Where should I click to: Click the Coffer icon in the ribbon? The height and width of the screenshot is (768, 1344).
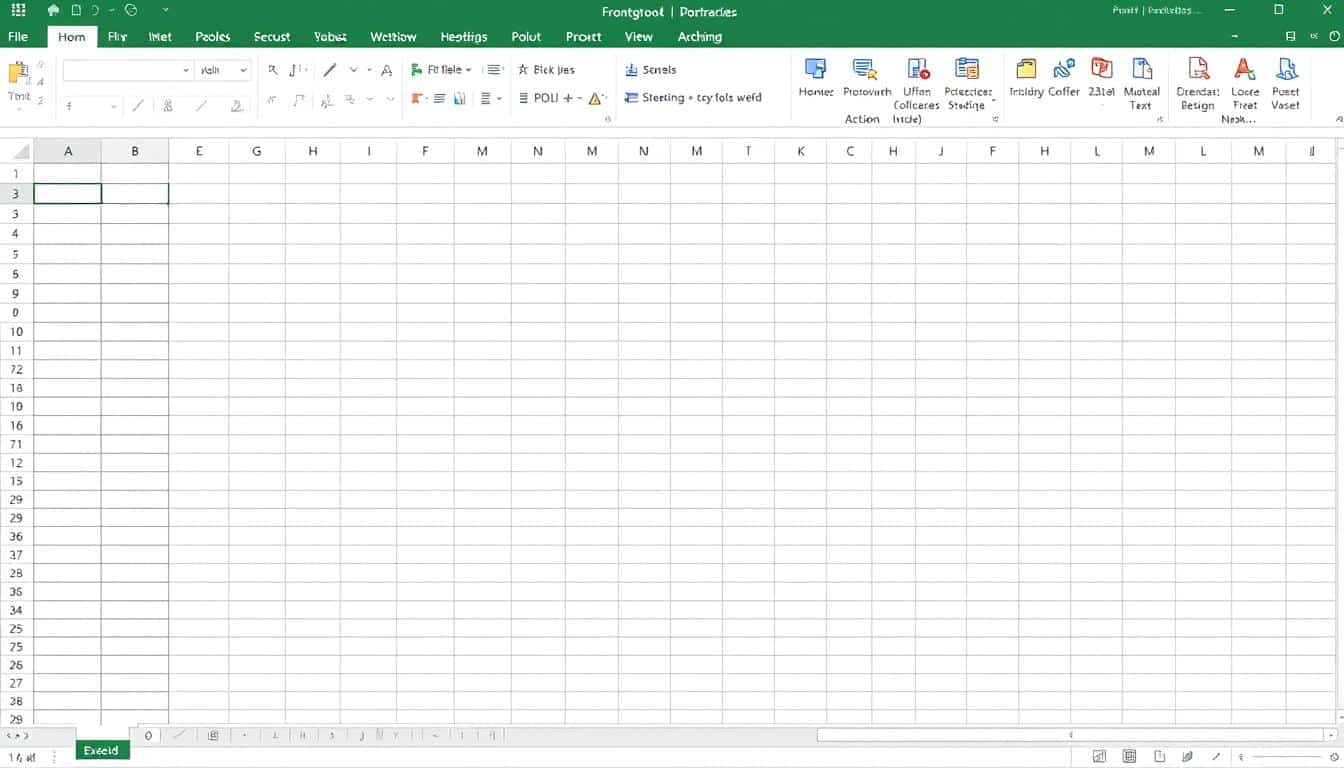point(1064,69)
